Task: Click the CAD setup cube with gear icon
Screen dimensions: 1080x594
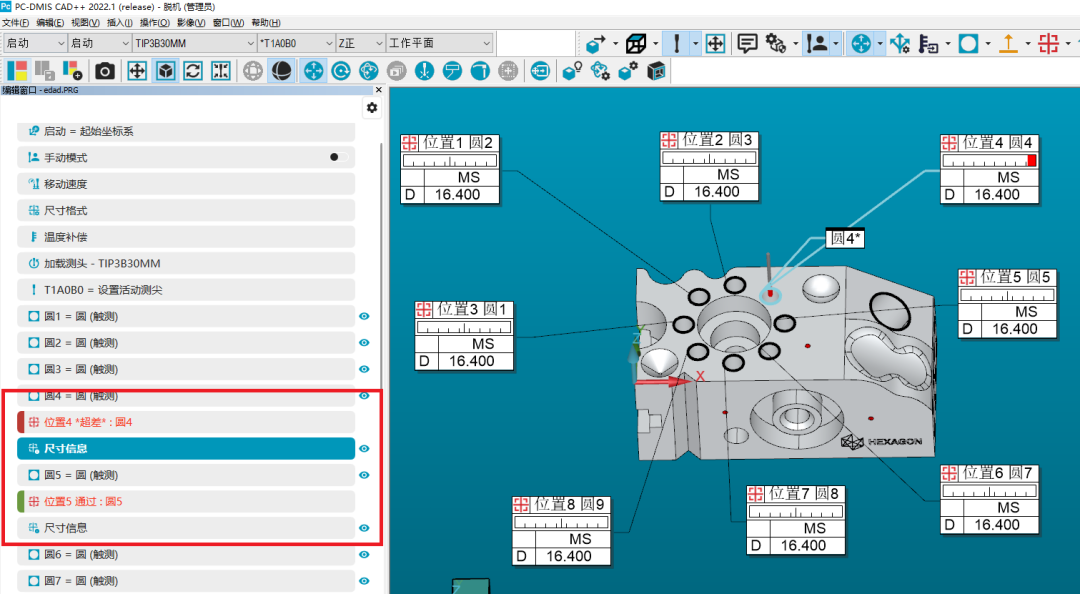Action: pos(628,70)
